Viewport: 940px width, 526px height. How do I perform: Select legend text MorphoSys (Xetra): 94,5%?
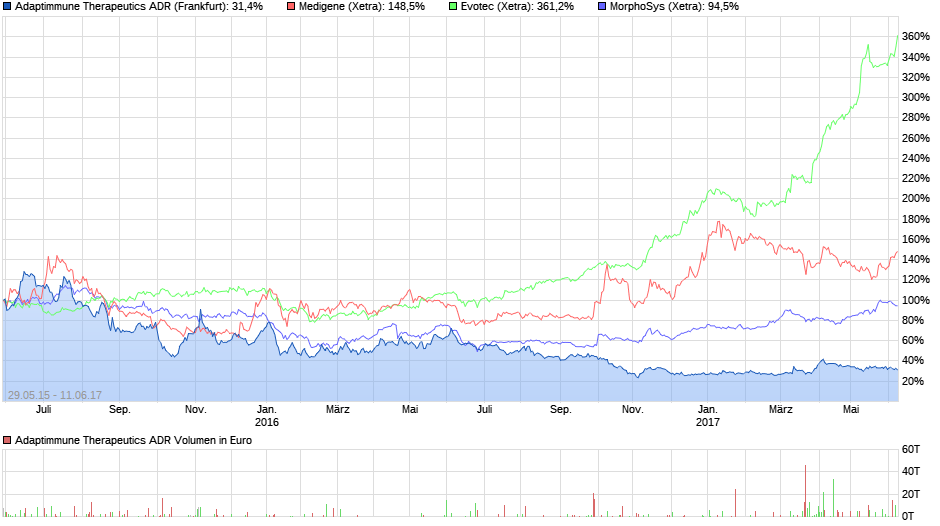[x=674, y=7]
